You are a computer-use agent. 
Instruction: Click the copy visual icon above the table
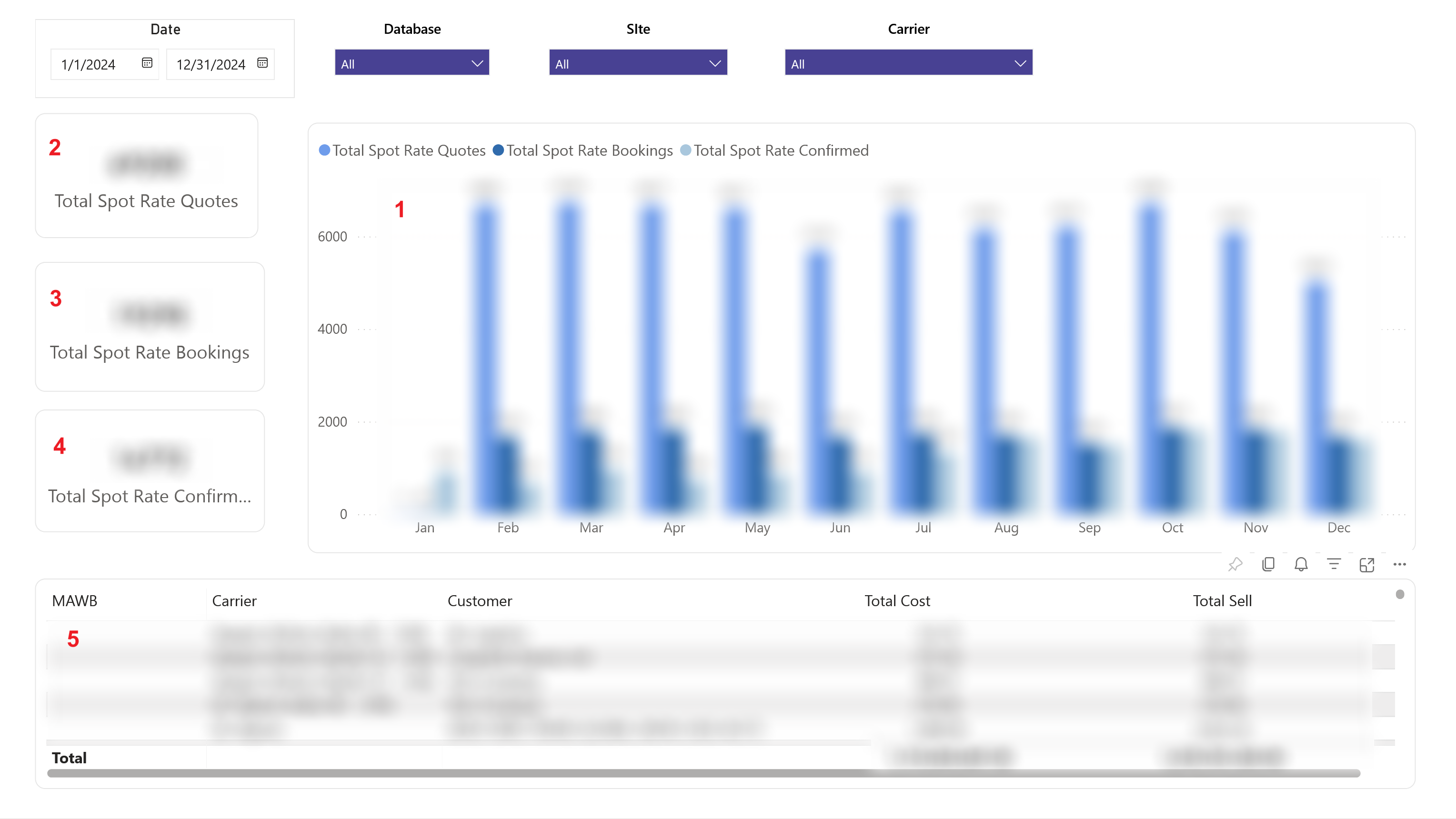click(1268, 564)
